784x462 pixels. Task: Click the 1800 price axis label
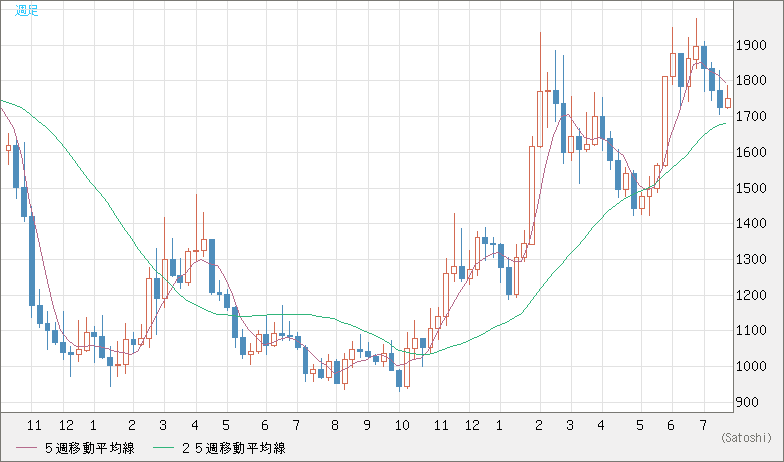tap(752, 80)
